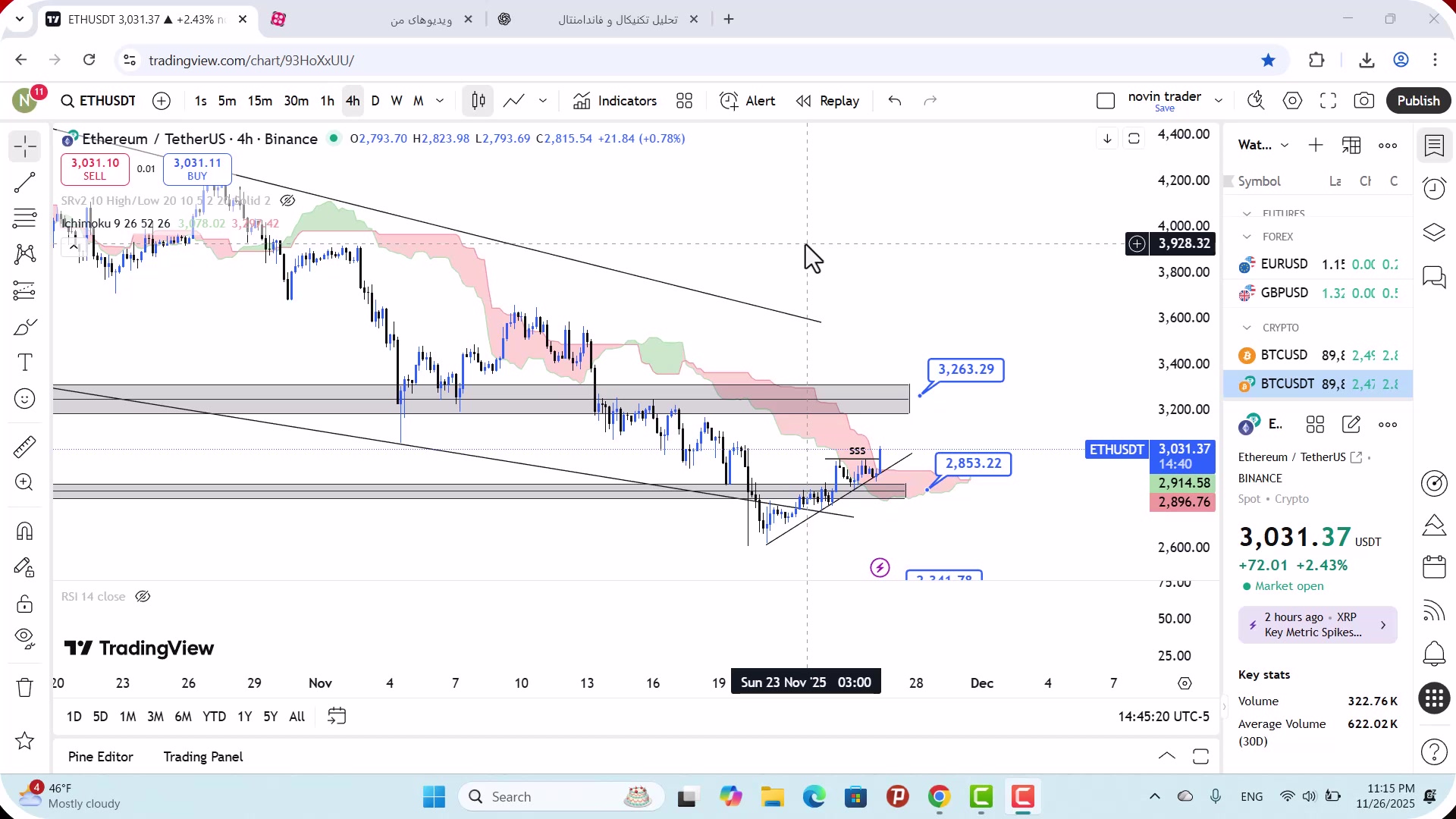Activate the zoom in tool
Screen dimensions: 1456x819
24,482
